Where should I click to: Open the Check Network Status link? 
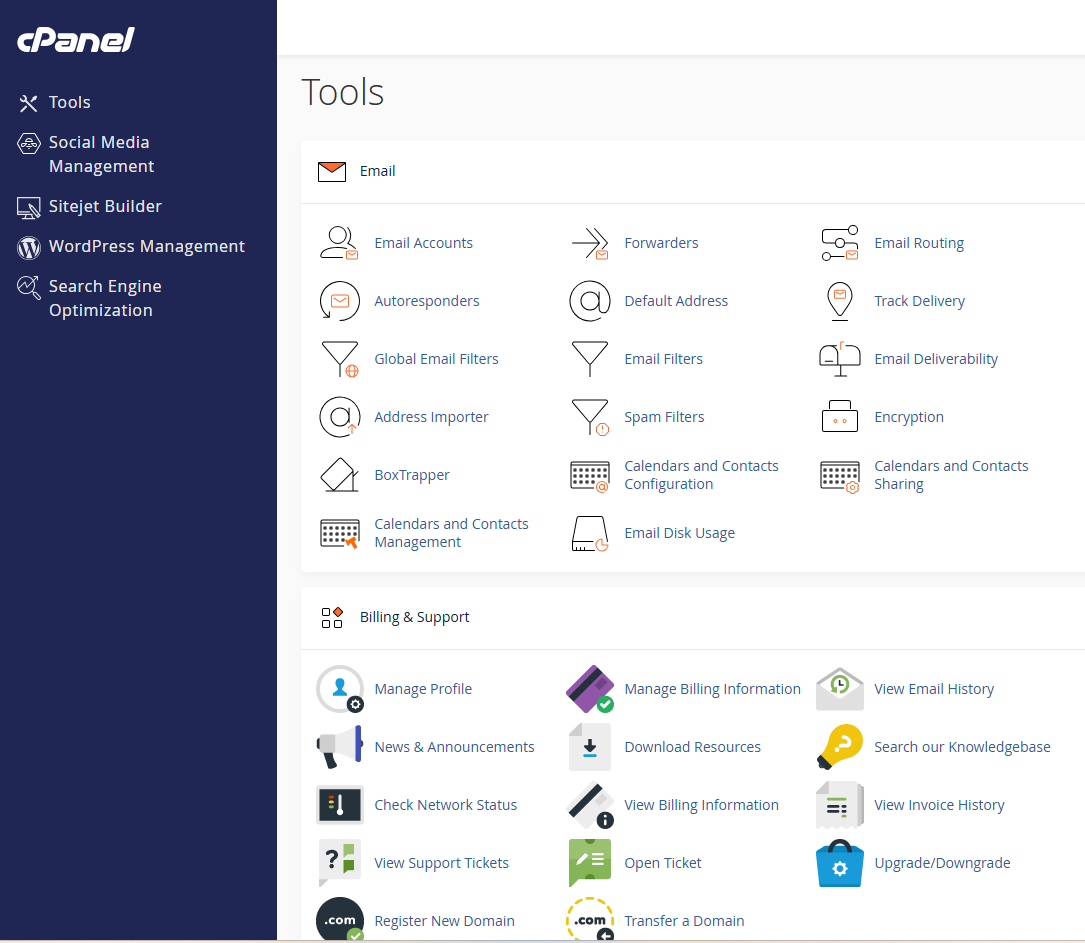445,805
